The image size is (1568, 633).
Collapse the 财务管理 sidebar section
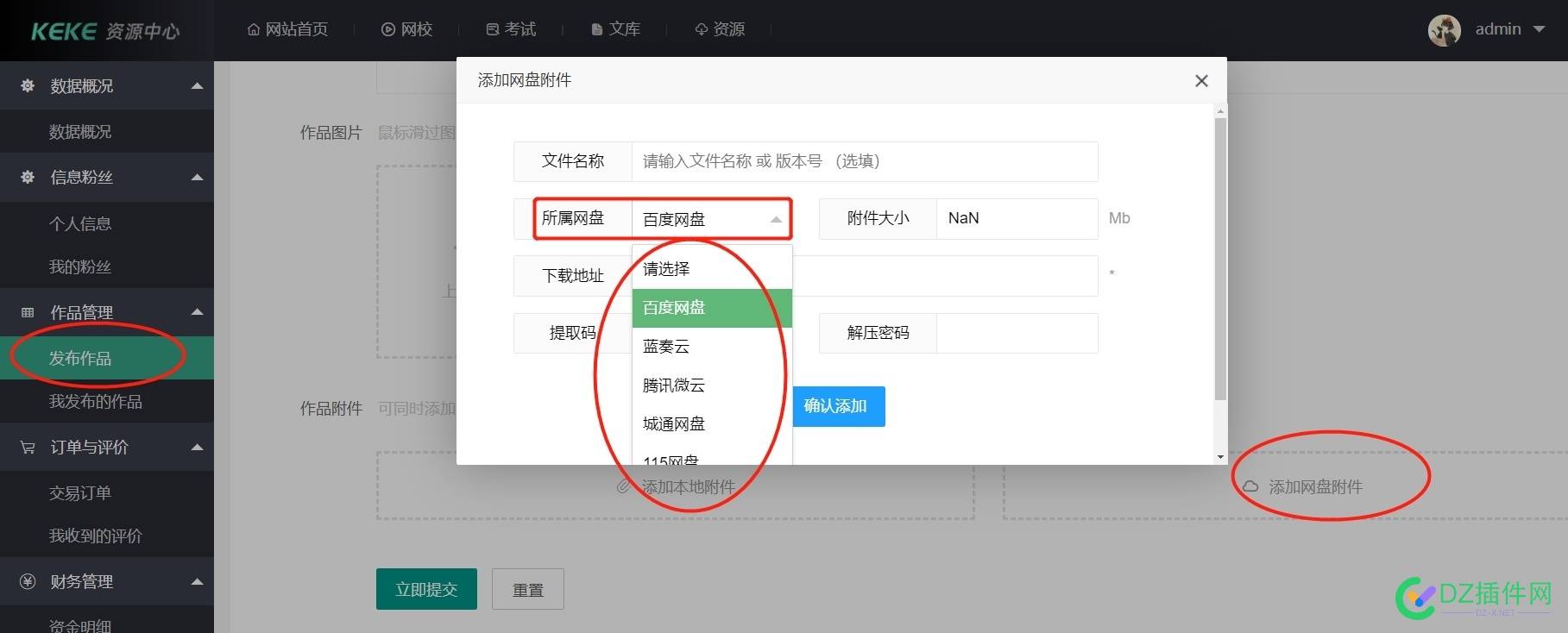pos(197,581)
